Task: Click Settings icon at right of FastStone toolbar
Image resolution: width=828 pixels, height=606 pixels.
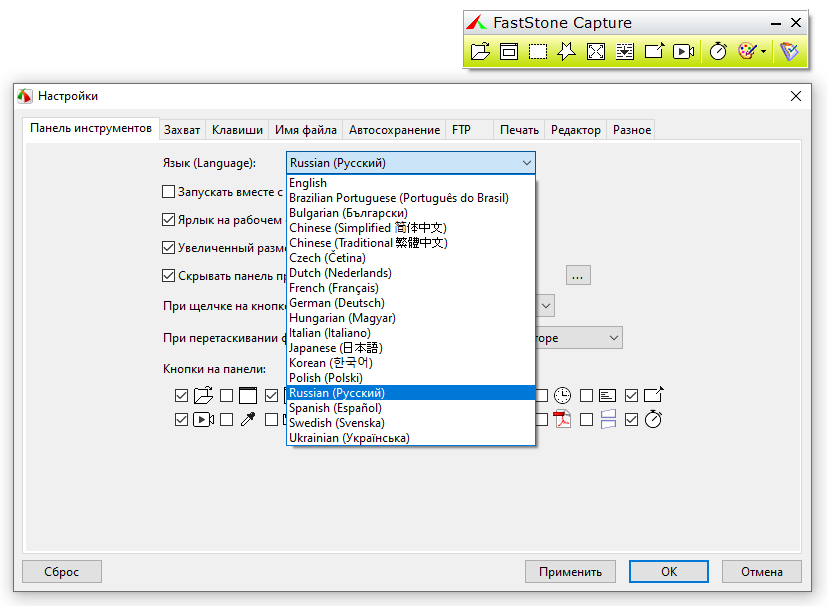Action: (789, 52)
